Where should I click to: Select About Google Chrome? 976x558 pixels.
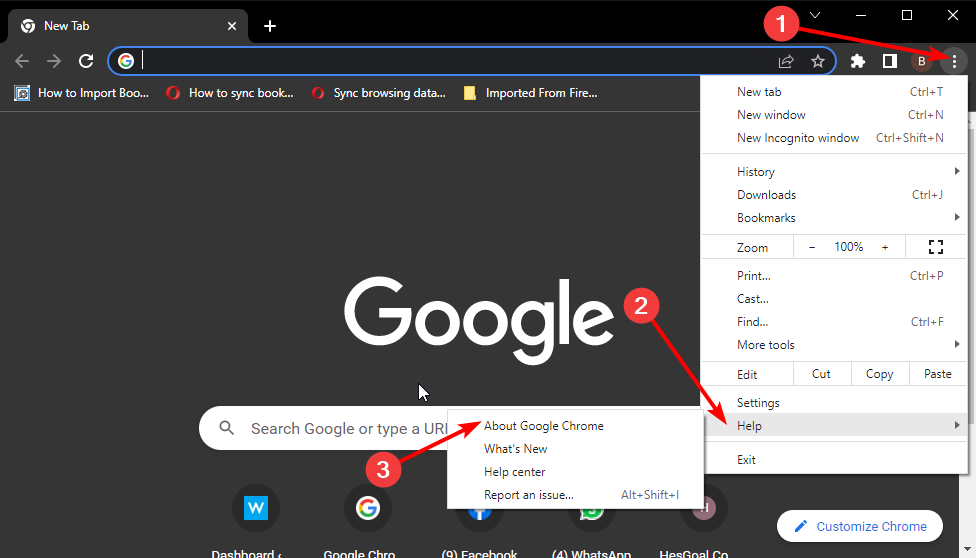[575, 426]
